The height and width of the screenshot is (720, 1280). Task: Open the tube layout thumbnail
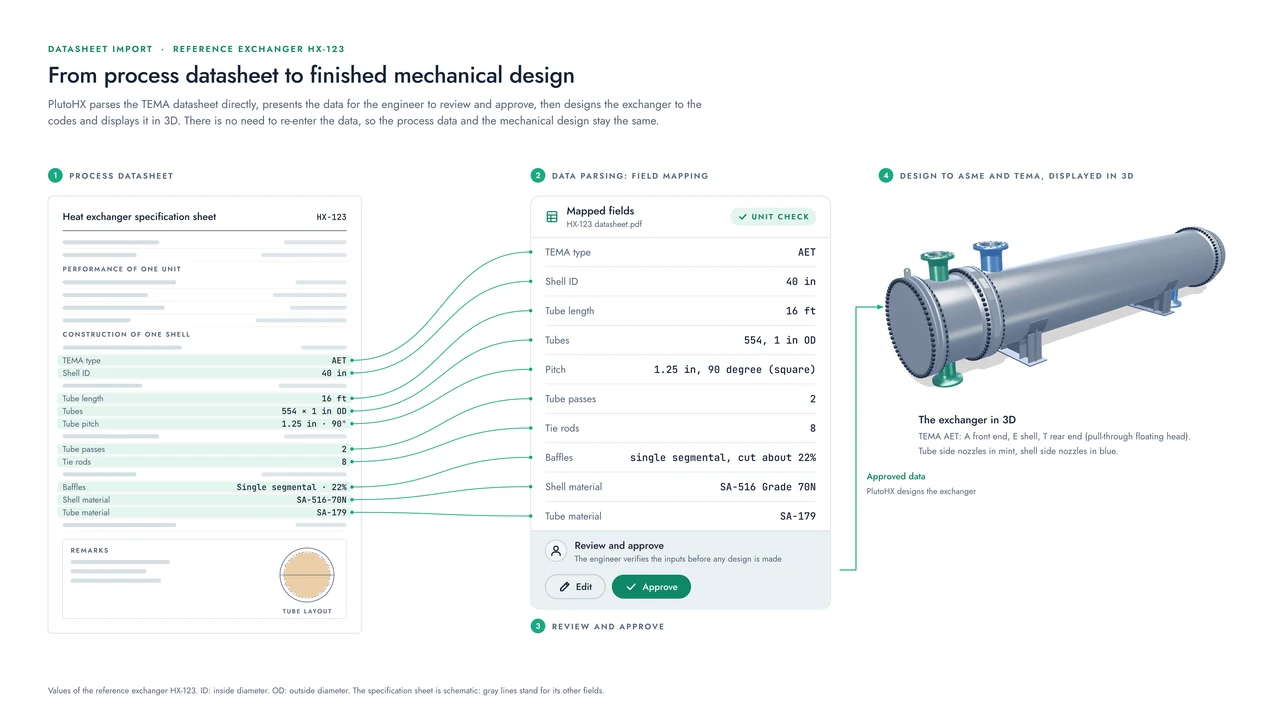point(306,576)
